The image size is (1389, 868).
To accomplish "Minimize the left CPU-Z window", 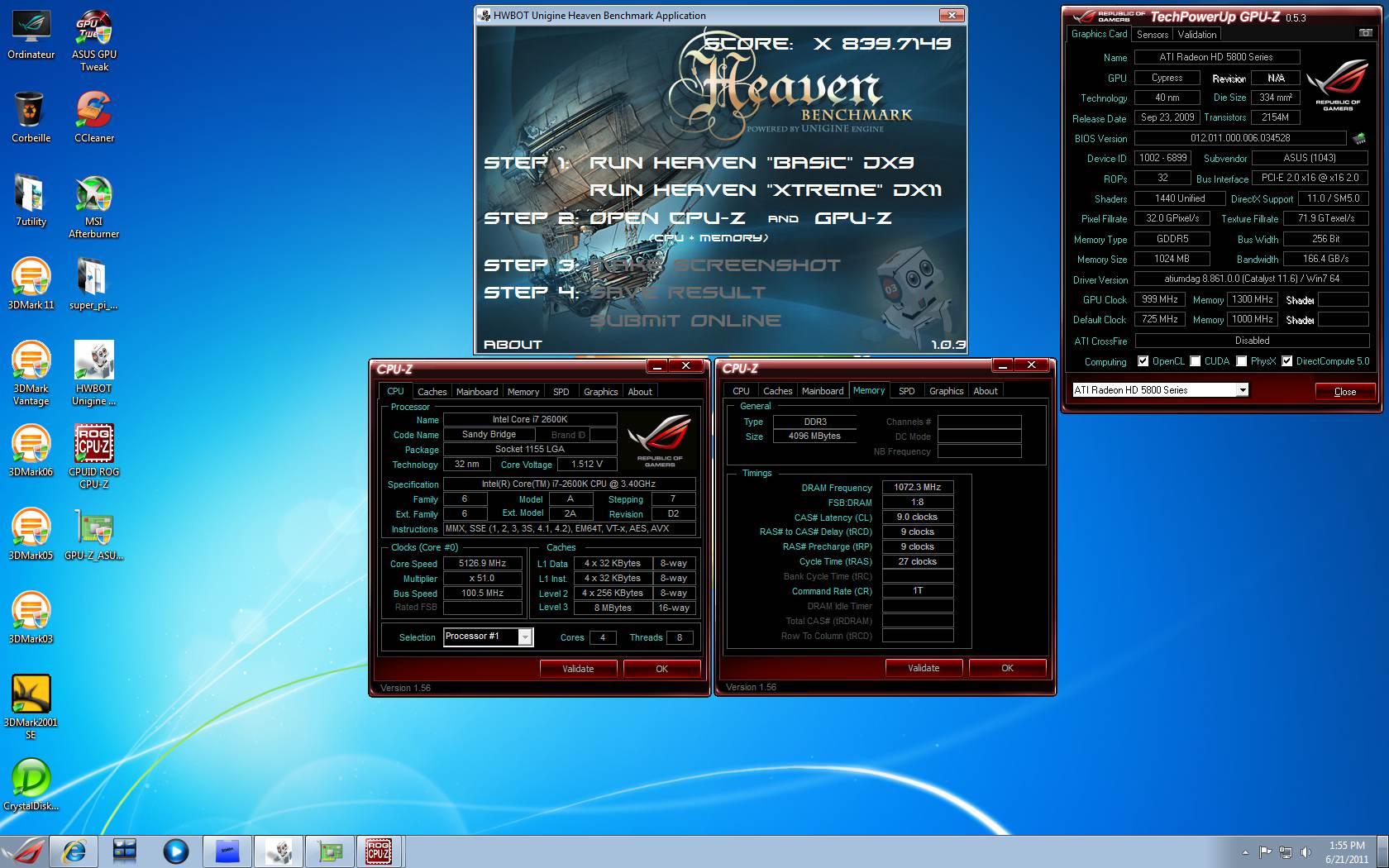I will pyautogui.click(x=657, y=365).
